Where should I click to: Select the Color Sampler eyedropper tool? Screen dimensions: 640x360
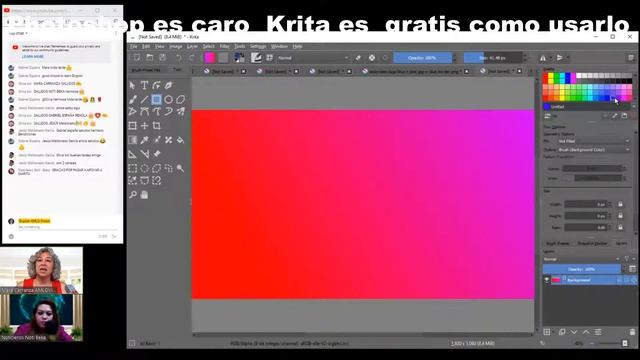pos(144,140)
